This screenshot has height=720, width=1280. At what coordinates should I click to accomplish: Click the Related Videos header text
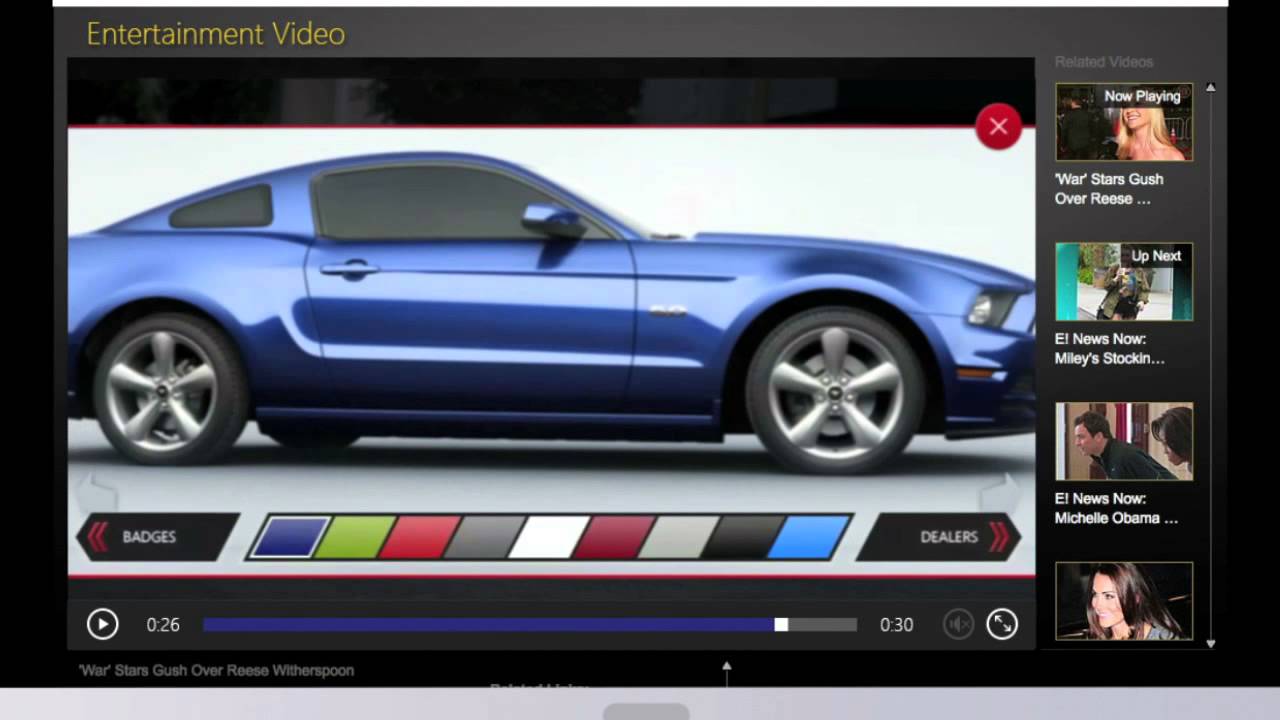pyautogui.click(x=1104, y=62)
